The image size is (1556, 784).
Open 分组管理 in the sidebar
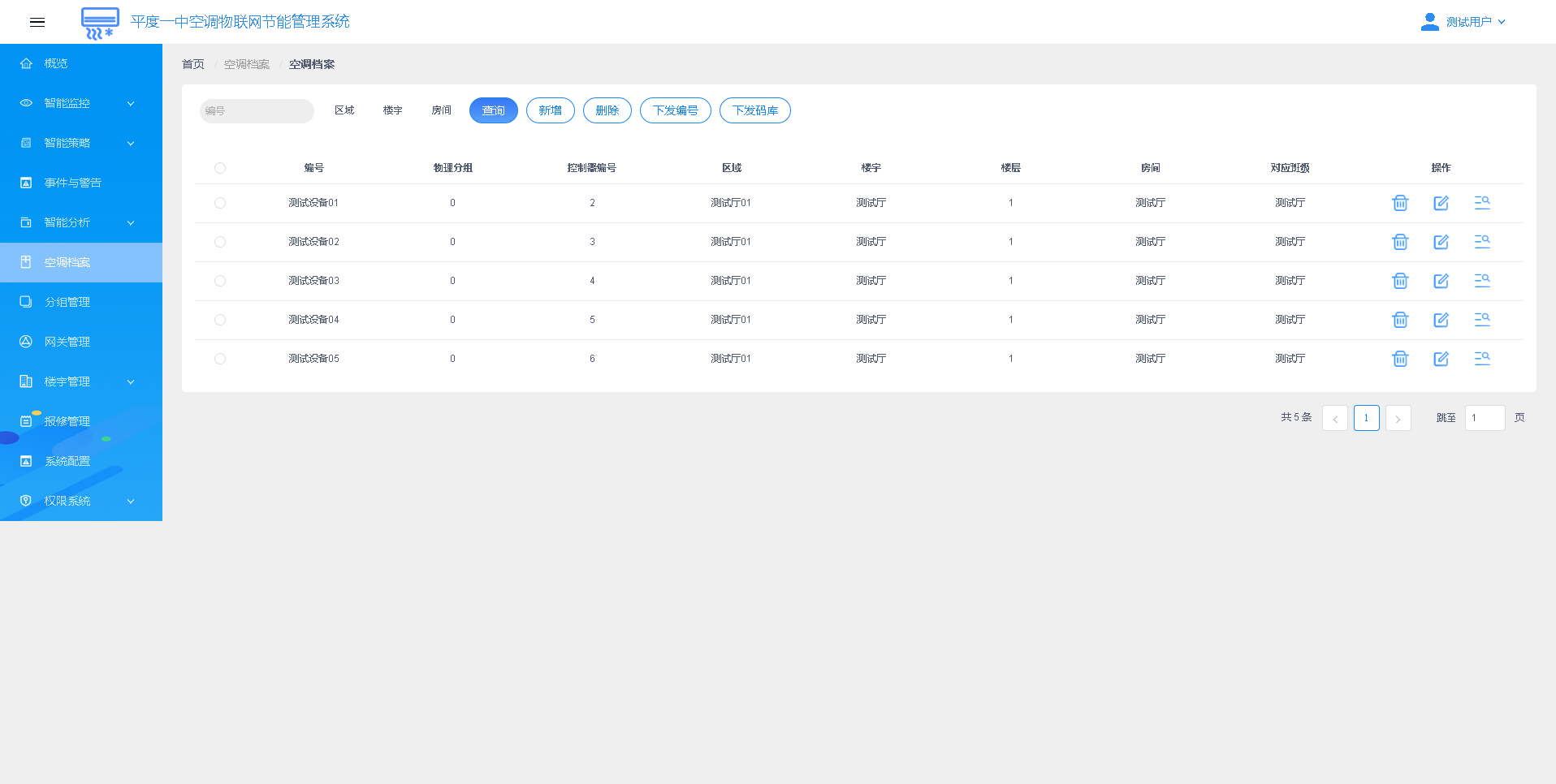pyautogui.click(x=67, y=302)
